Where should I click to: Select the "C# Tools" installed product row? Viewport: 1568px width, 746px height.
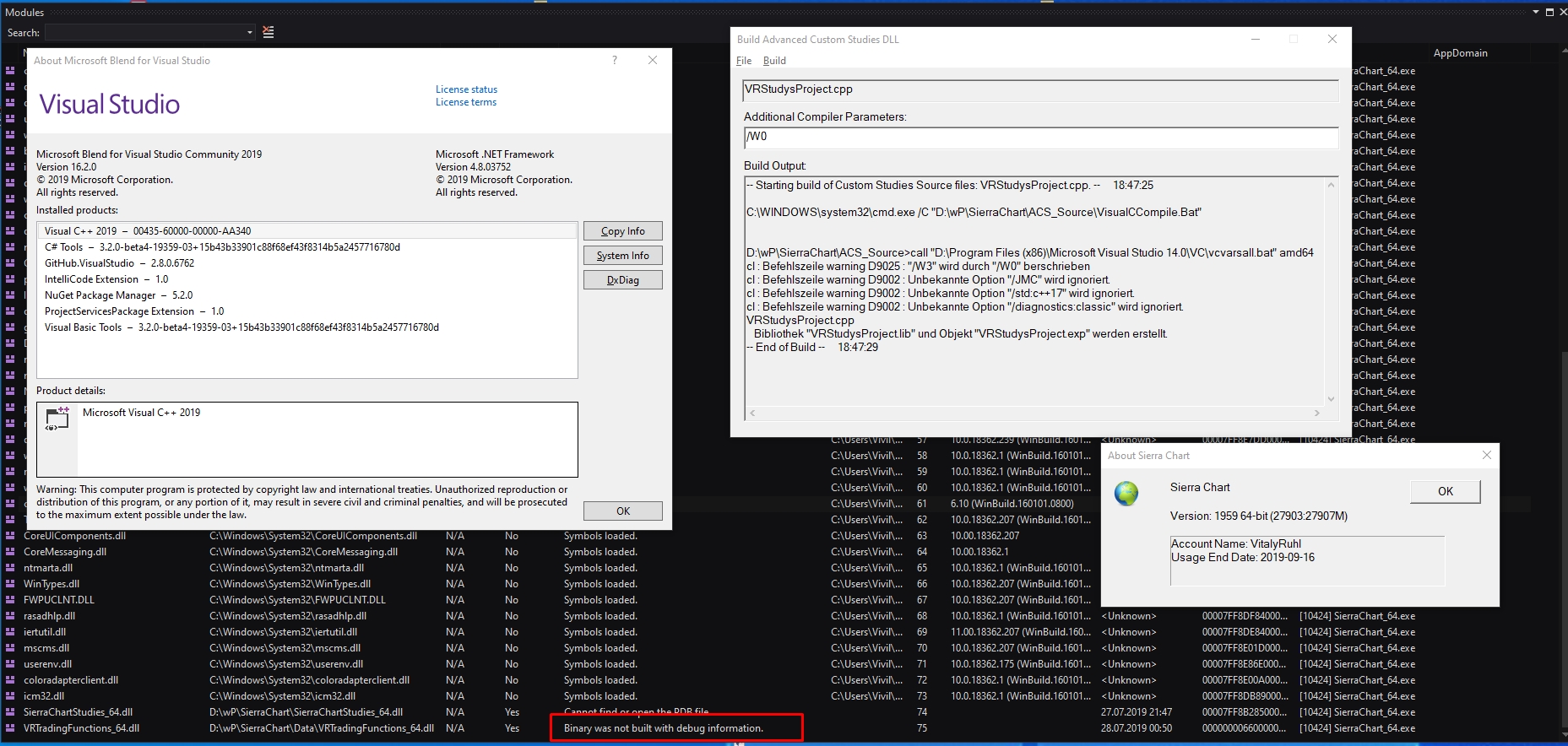307,247
